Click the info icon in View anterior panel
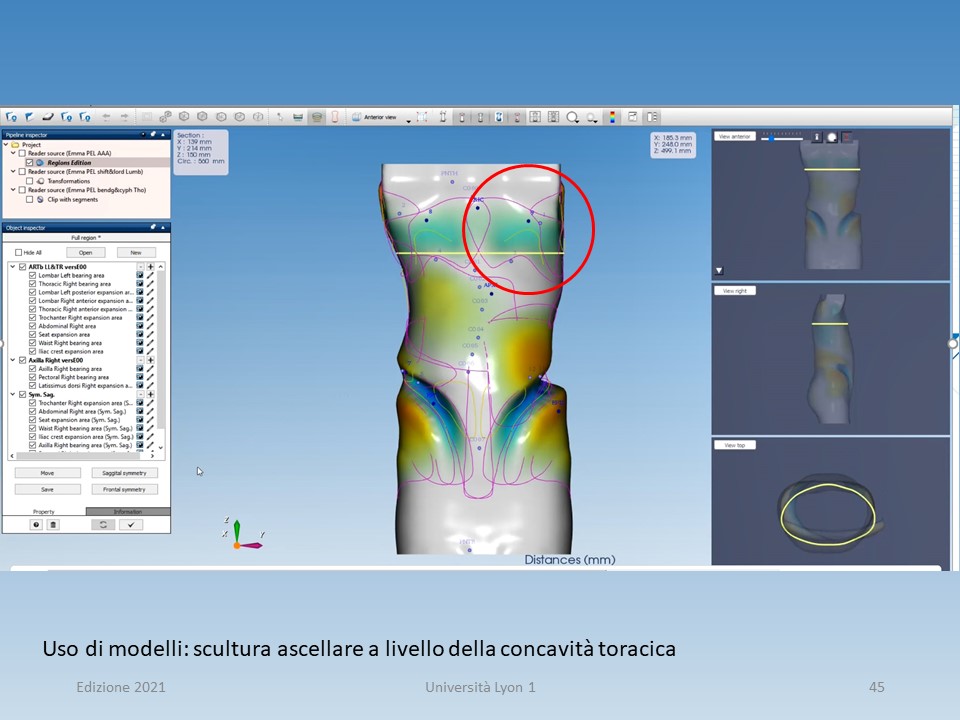This screenshot has height=720, width=960. pos(817,137)
